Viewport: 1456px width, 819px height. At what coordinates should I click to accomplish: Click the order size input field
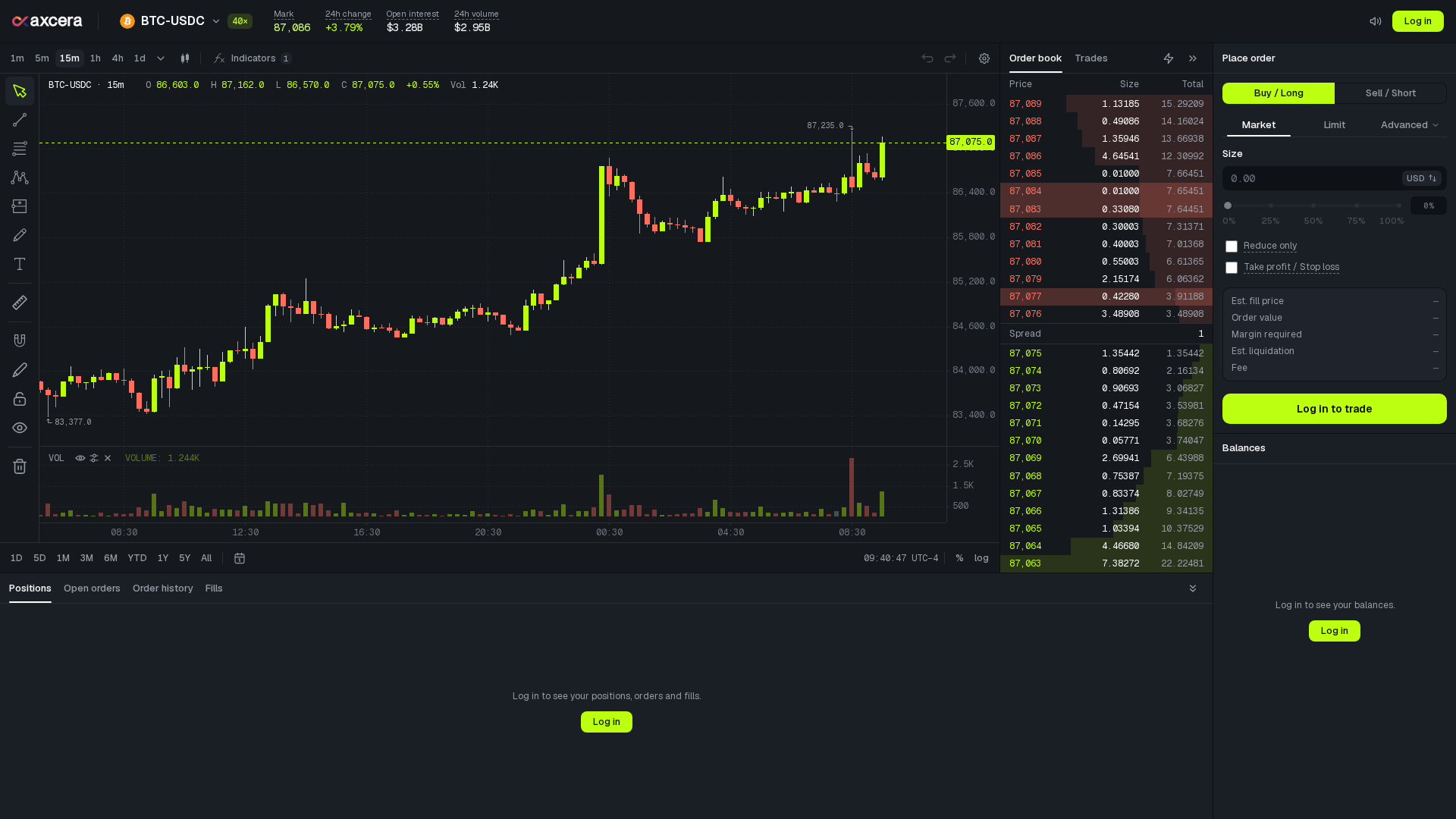click(1312, 178)
